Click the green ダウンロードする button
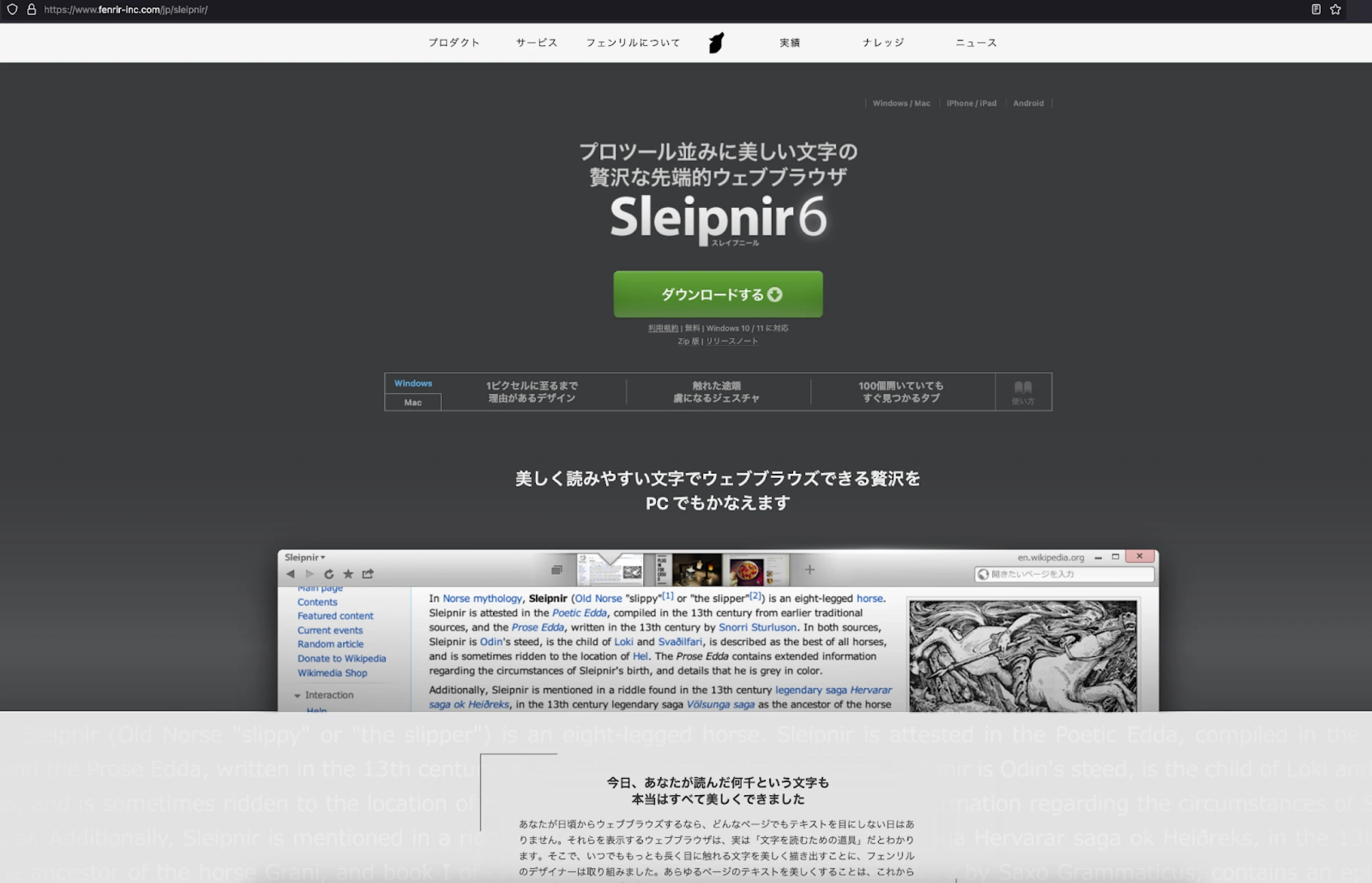The width and height of the screenshot is (1372, 883). (x=718, y=294)
